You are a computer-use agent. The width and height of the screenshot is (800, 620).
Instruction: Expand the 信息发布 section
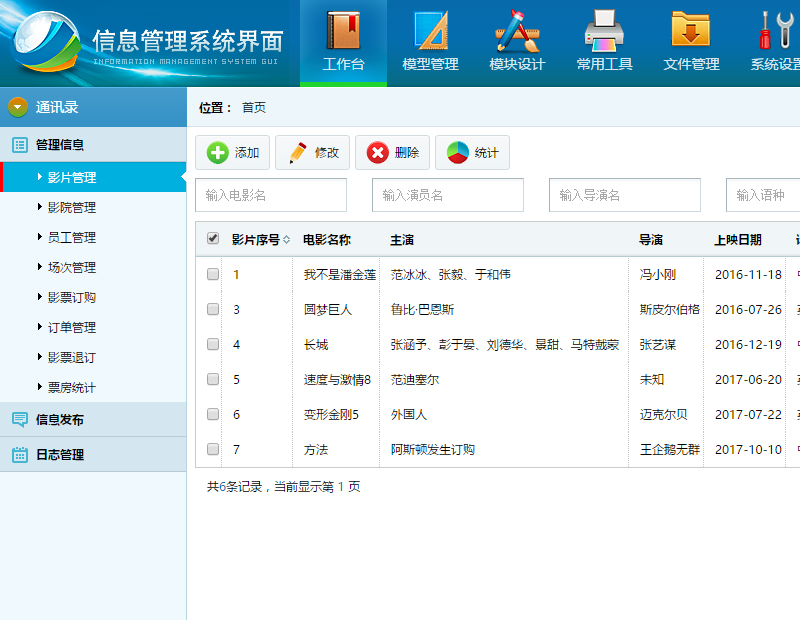[93, 419]
